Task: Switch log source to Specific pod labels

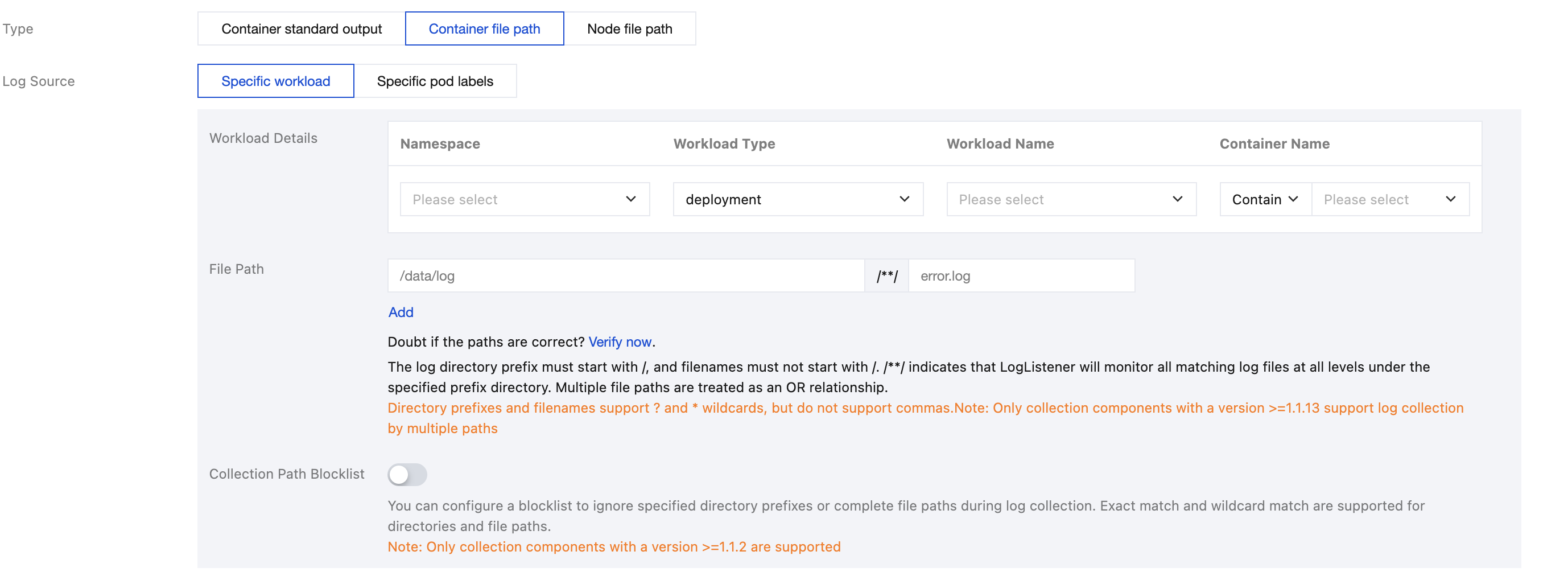Action: (435, 81)
